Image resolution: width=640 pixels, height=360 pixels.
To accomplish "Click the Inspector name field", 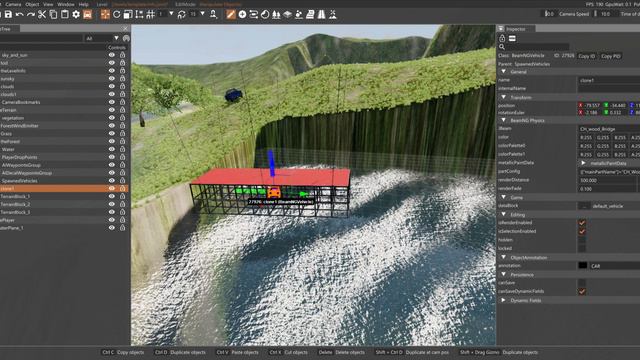I will 608,80.
